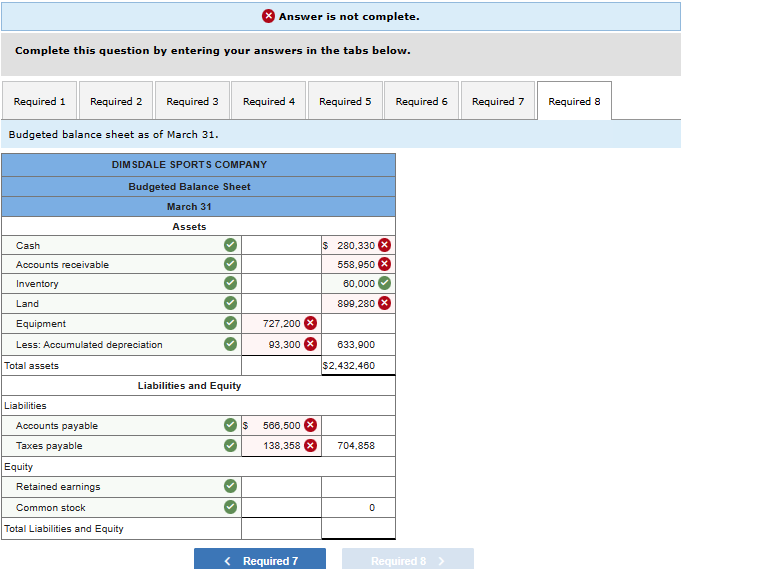Click the 'Liabilities and Equity' section heading
The width and height of the screenshot is (776, 569).
click(x=189, y=385)
